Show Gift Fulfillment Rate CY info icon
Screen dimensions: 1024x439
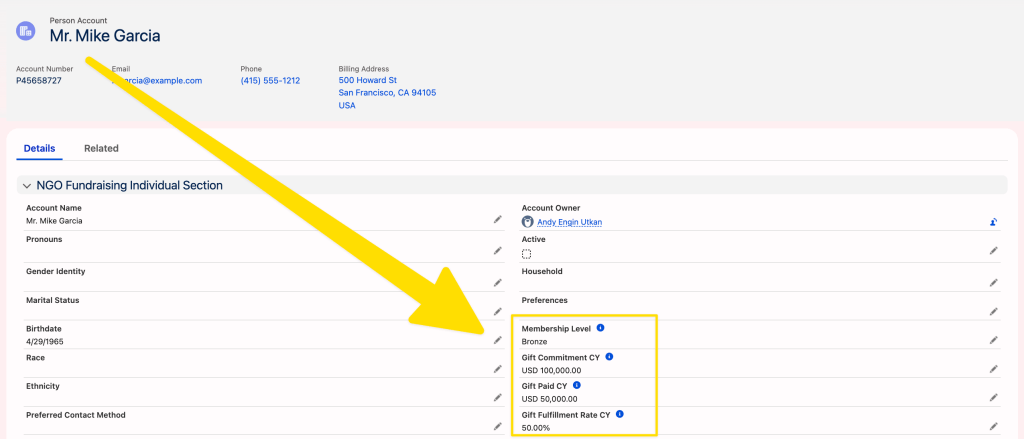click(620, 414)
